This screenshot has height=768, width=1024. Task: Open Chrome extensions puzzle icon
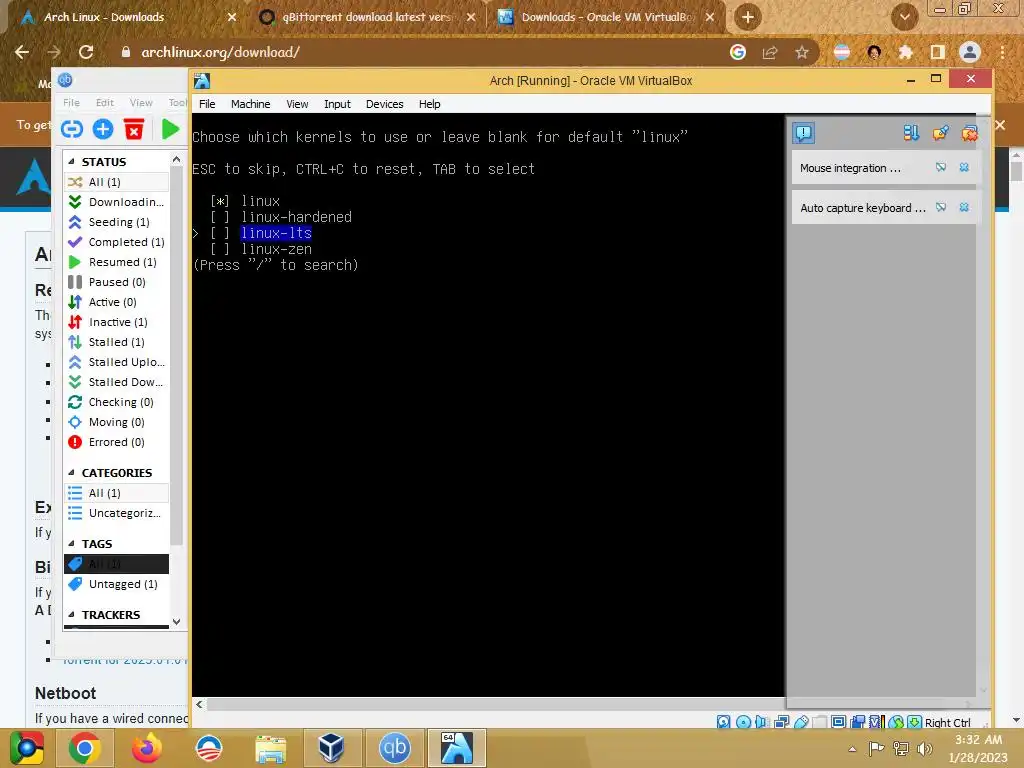[905, 52]
